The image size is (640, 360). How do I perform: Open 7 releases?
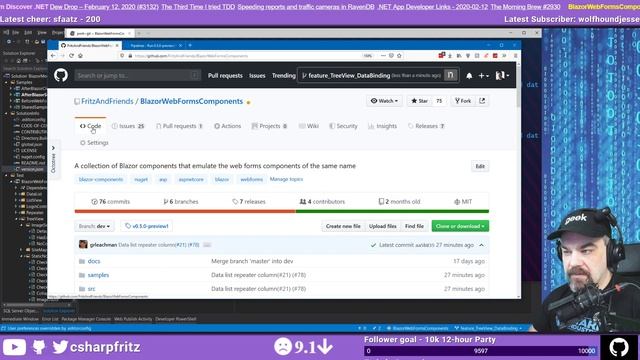(x=249, y=202)
